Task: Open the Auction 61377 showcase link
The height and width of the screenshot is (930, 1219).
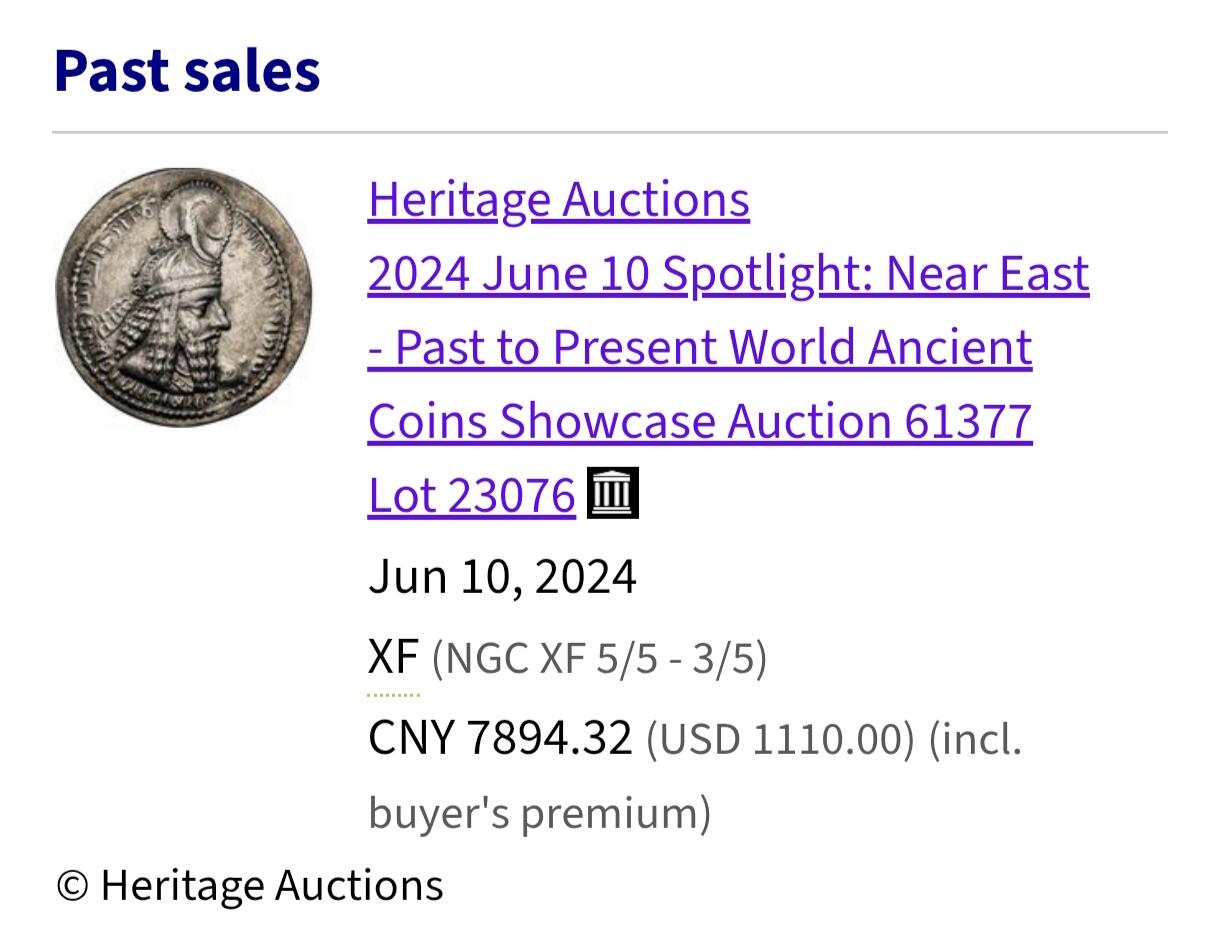Action: [700, 420]
